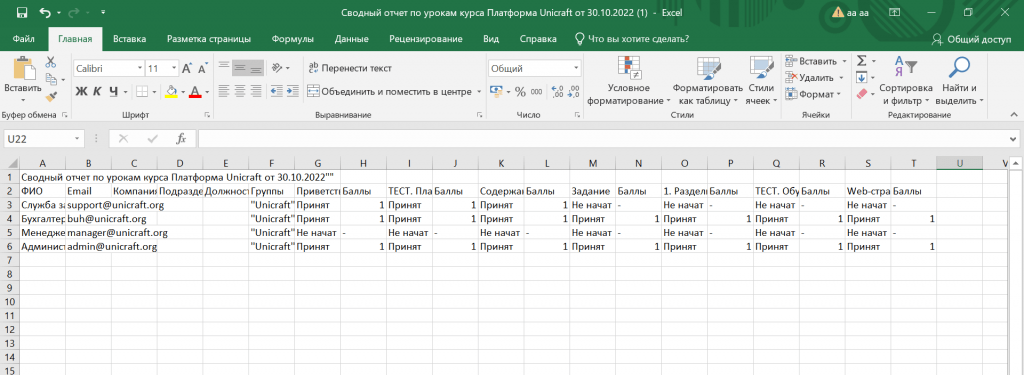Open cell borders button
The height and width of the screenshot is (375, 1024).
point(141,91)
